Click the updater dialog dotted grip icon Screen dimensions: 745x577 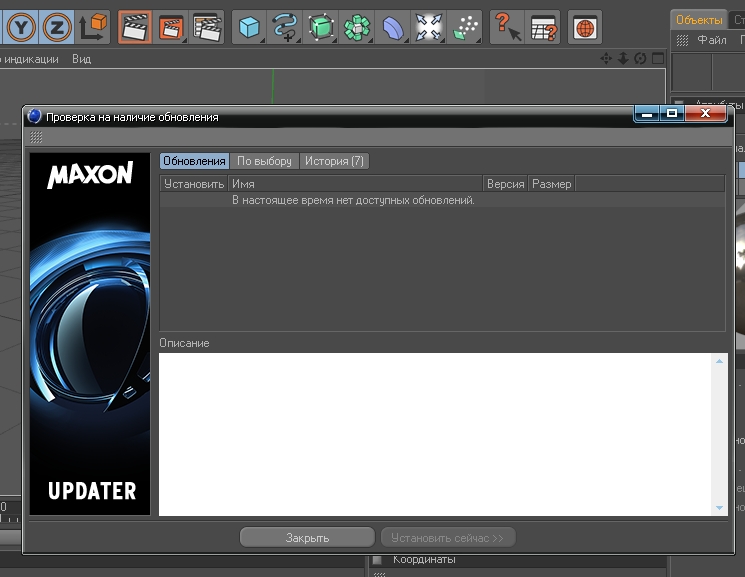pyautogui.click(x=36, y=137)
